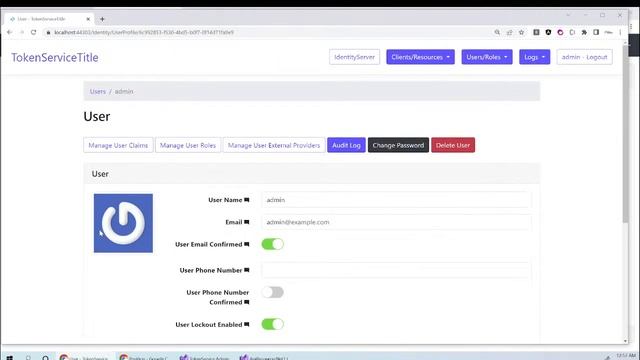Click the zoom magnifier icon in address bar
The width and height of the screenshot is (640, 360).
(497, 32)
